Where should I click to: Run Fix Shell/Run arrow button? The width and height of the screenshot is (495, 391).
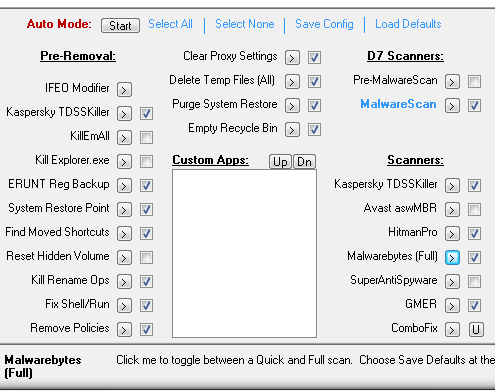[x=124, y=306]
